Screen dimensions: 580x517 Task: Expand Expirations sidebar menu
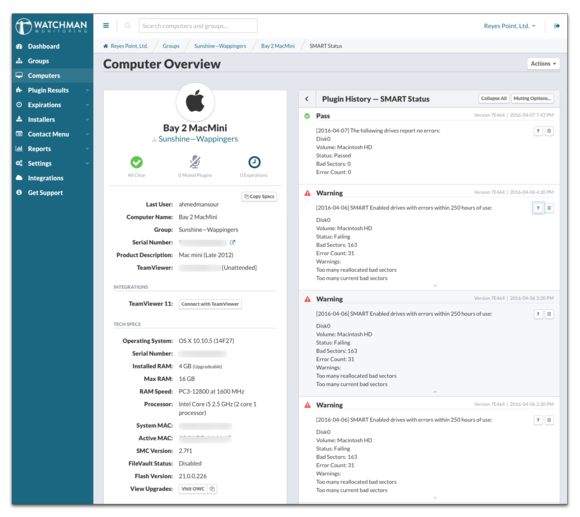52,105
